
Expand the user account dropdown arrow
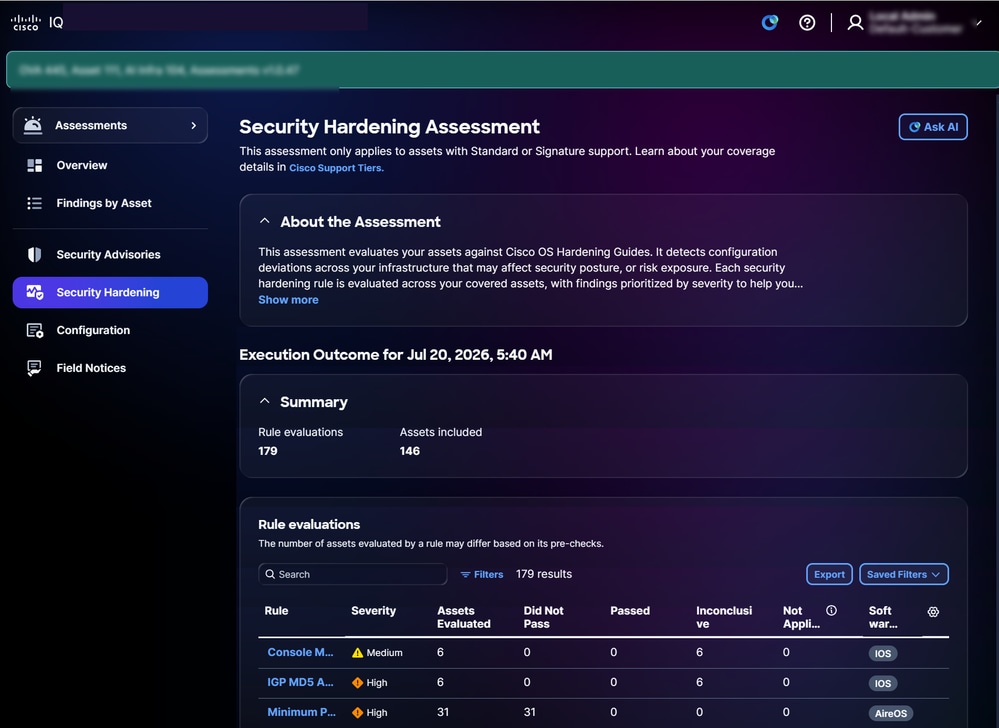(978, 23)
